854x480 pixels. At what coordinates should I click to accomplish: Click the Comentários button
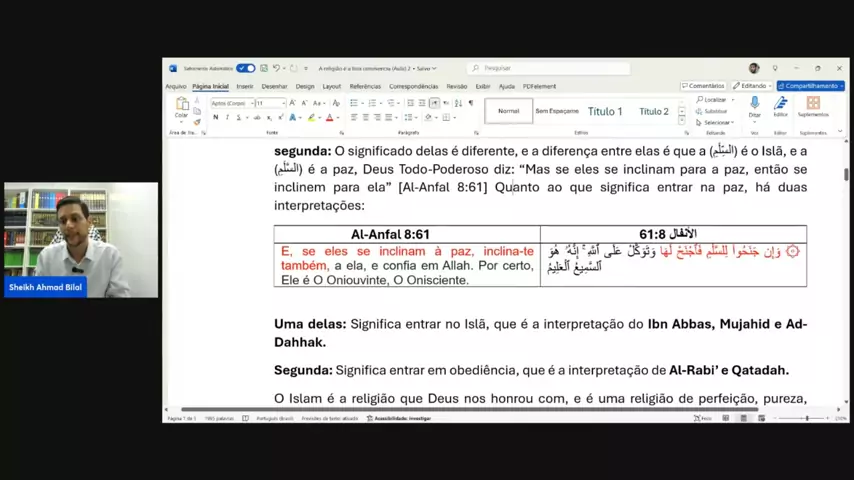(x=703, y=86)
